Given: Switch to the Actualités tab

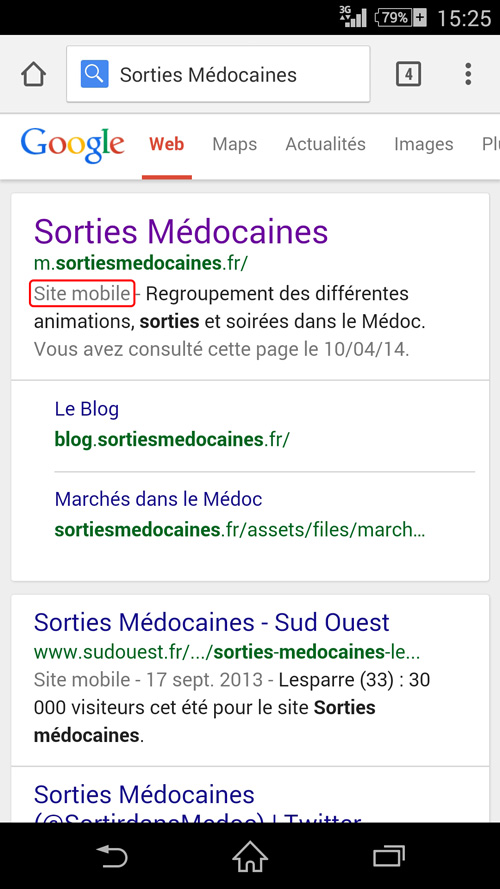Looking at the screenshot, I should pyautogui.click(x=325, y=144).
